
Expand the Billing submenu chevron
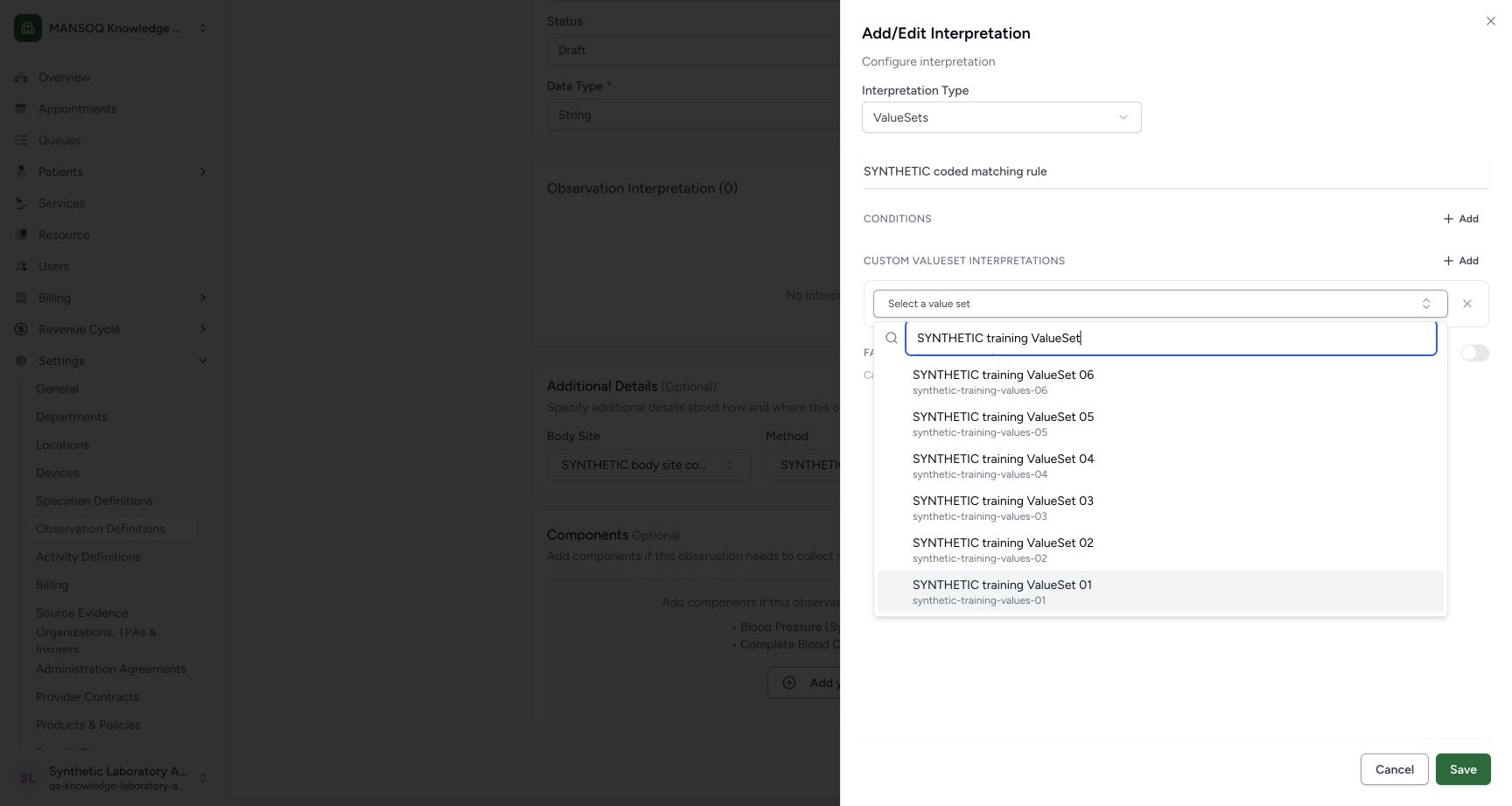click(203, 298)
